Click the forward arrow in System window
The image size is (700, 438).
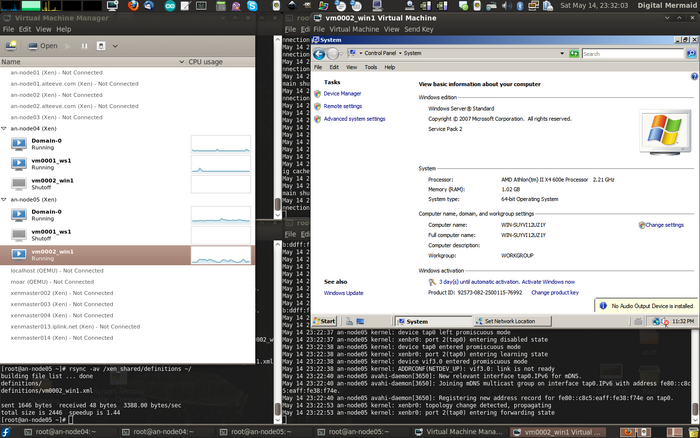tap(333, 54)
